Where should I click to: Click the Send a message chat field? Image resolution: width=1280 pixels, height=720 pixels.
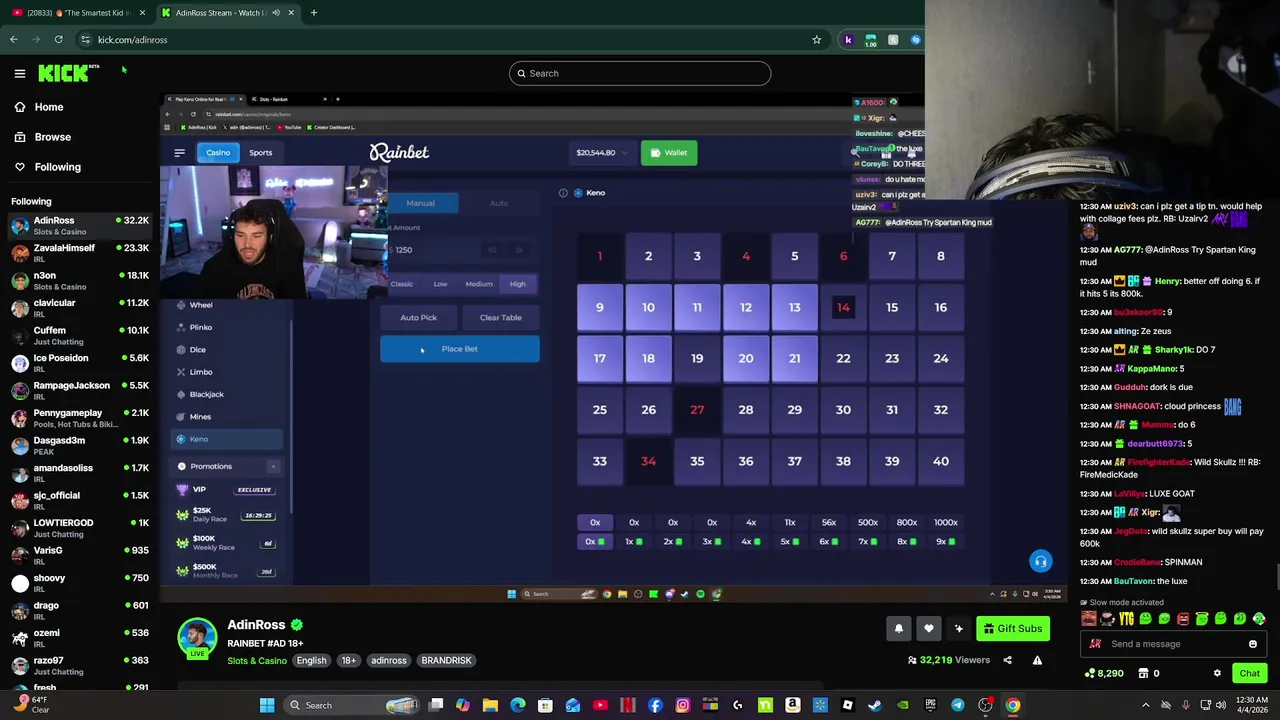coord(1175,644)
